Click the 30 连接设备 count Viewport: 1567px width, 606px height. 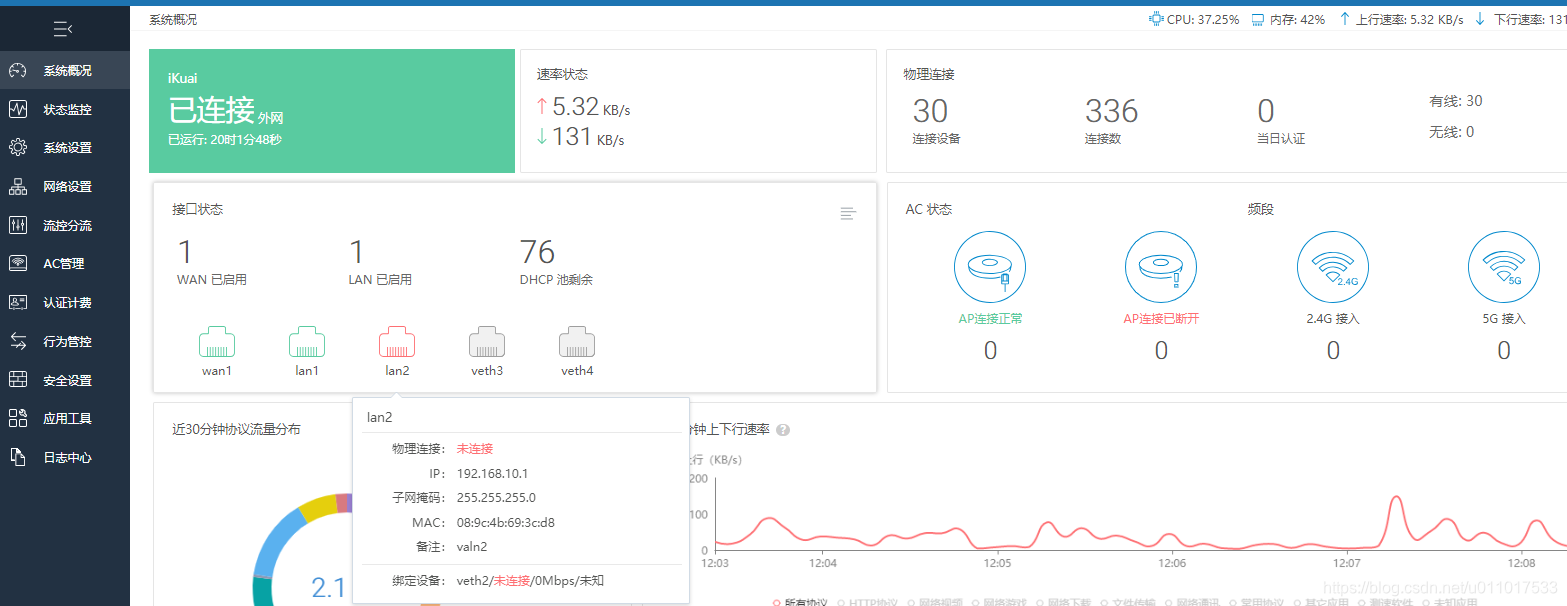pos(930,111)
